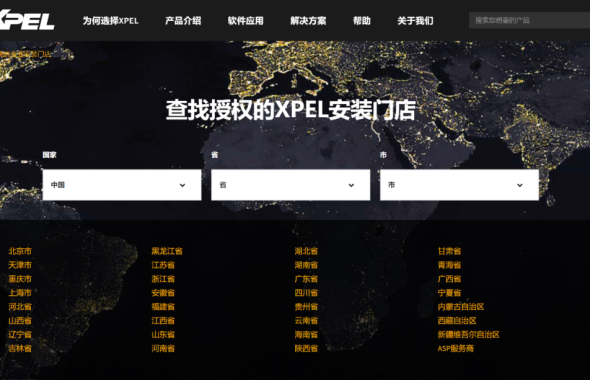
Task: Open 云南省 link
Action: (x=306, y=321)
